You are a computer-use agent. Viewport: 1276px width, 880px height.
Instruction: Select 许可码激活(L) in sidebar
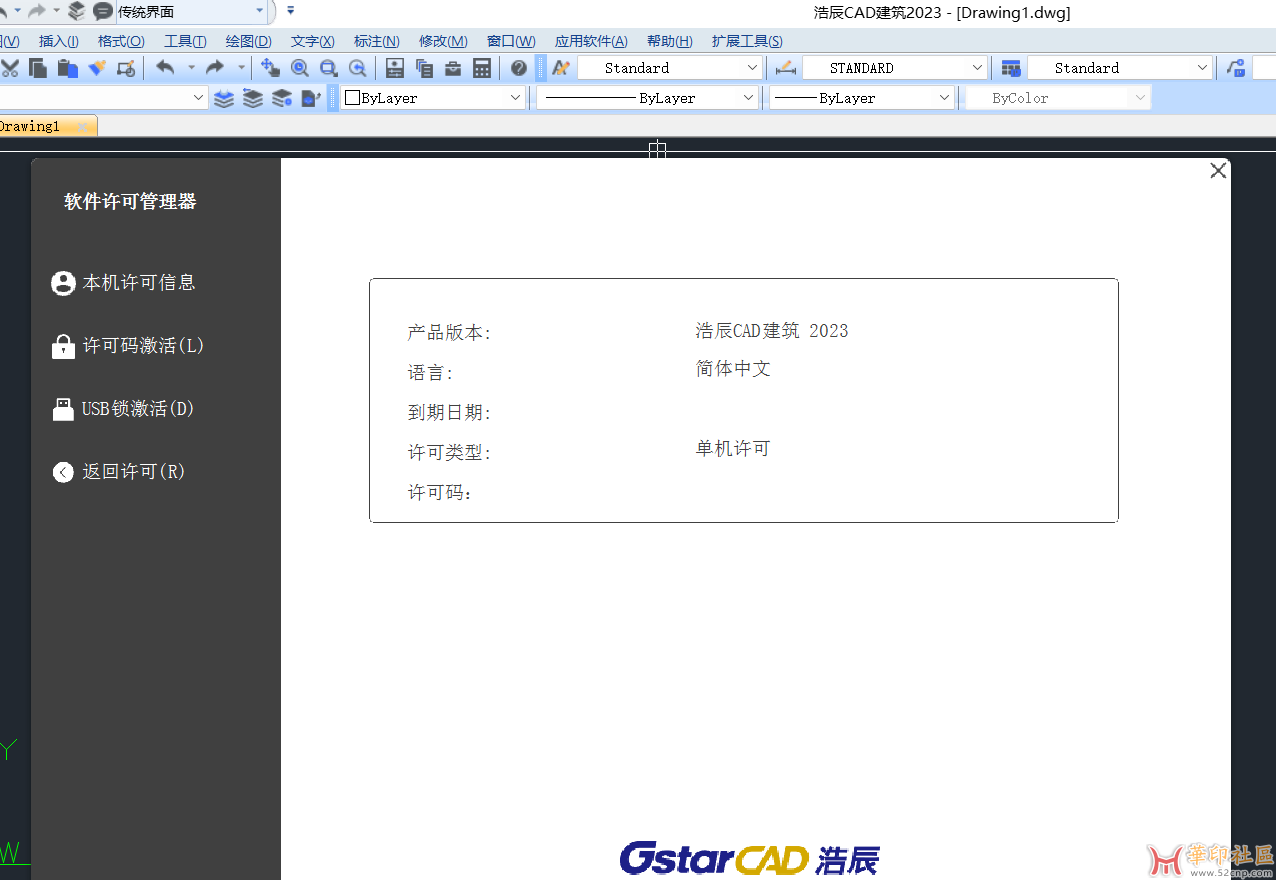(127, 346)
